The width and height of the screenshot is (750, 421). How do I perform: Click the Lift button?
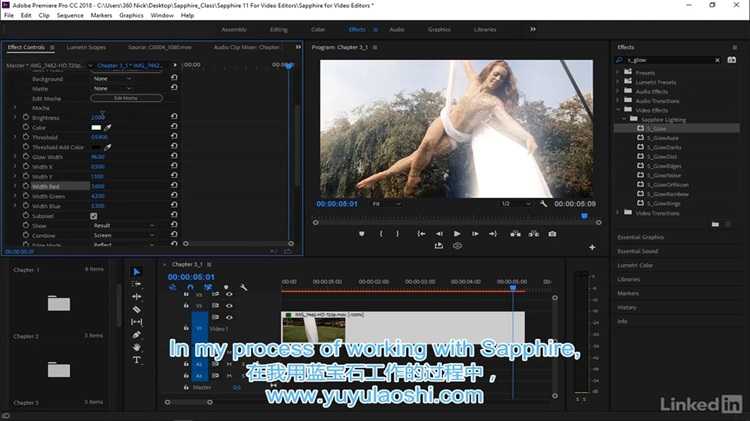(515, 234)
